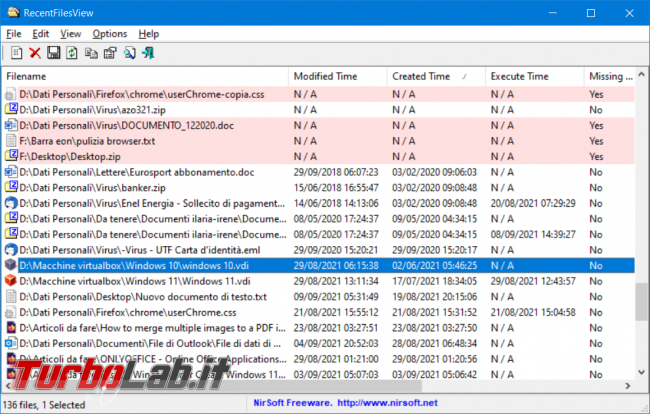Image resolution: width=650 pixels, height=414 pixels.
Task: Click the red X delete icon
Action: (35, 53)
